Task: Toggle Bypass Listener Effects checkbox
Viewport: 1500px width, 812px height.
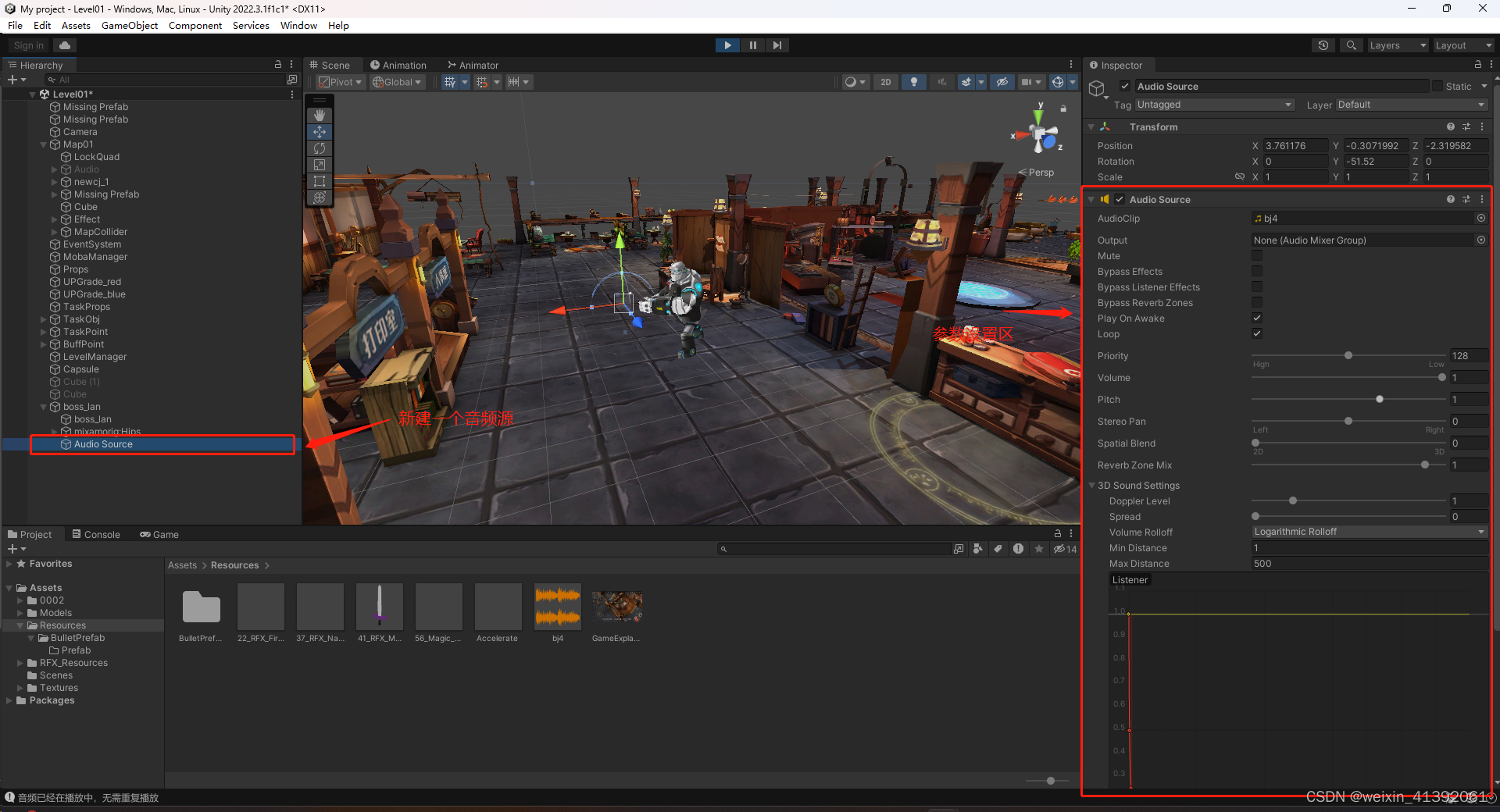Action: [x=1257, y=287]
